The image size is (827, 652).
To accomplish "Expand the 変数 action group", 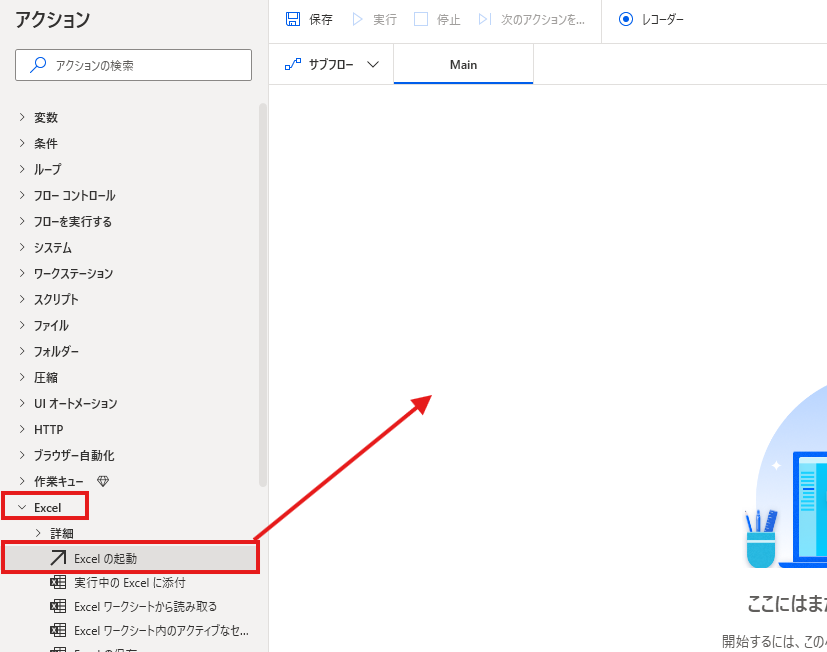I will tap(22, 117).
